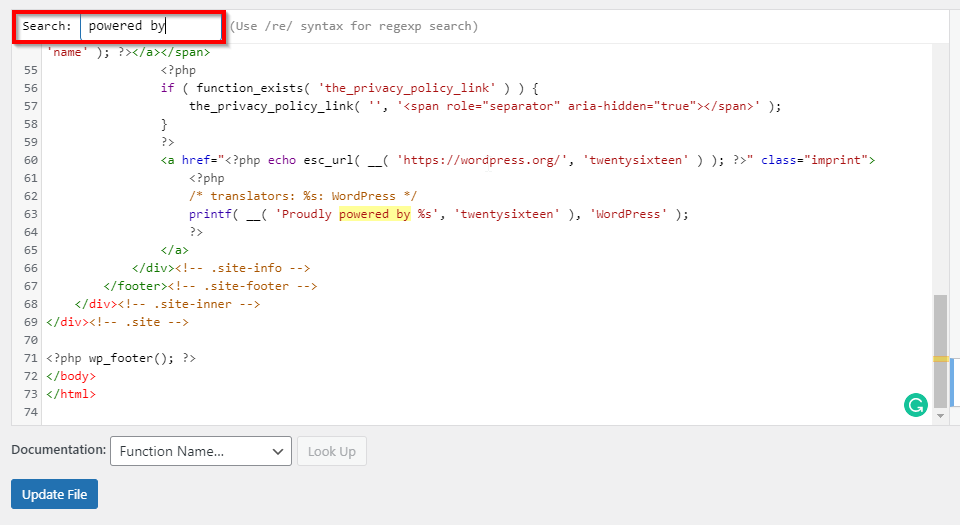960x525 pixels.
Task: Click the scrollbar down arrow
Action: (940, 416)
